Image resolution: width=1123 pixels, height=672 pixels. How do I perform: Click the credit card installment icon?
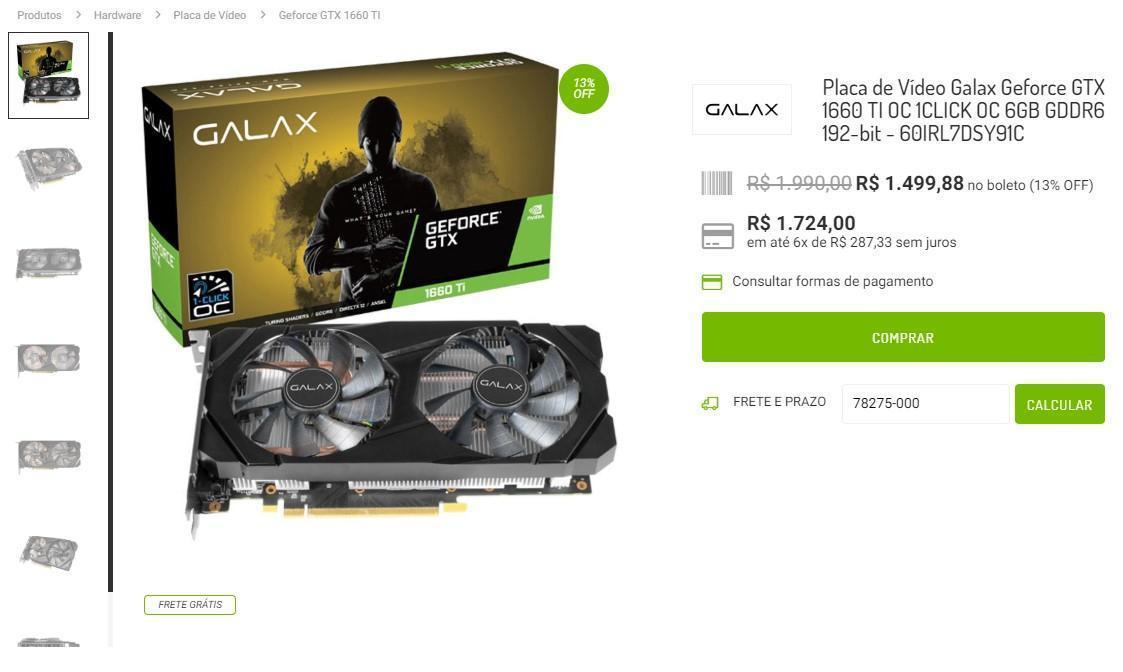[x=717, y=236]
